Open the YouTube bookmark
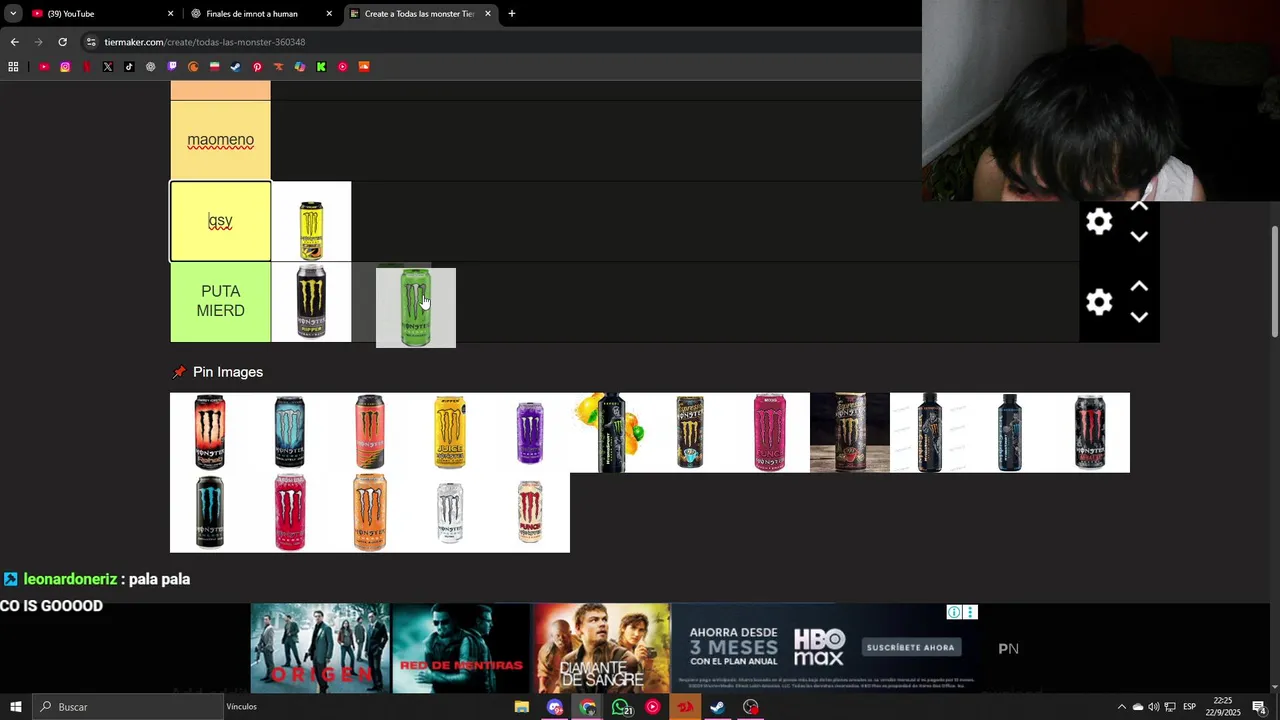This screenshot has height=720, width=1280. pos(44,67)
